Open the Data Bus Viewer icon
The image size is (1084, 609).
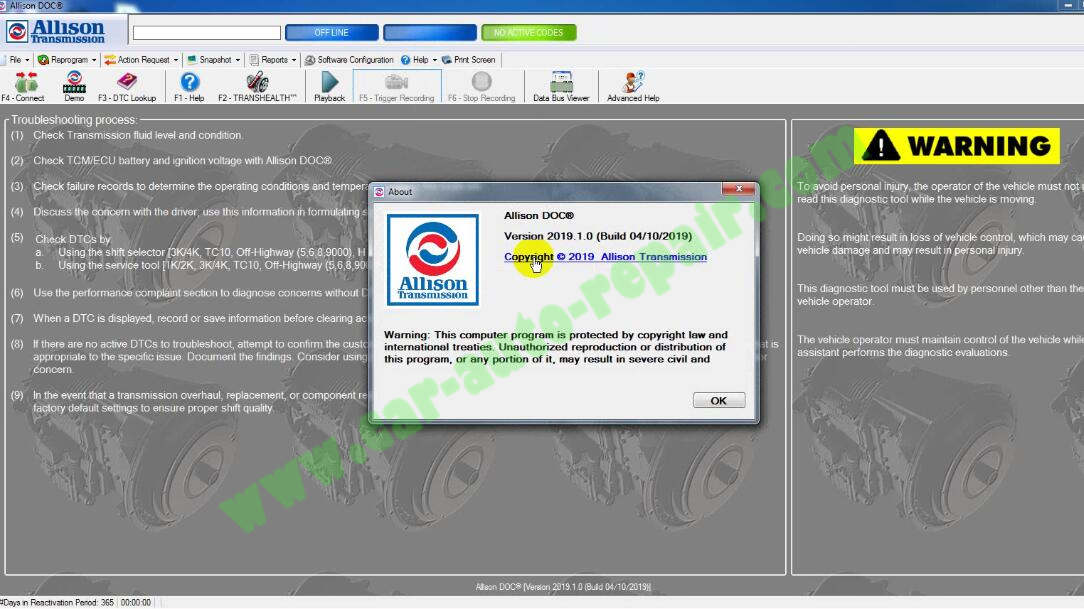(561, 82)
